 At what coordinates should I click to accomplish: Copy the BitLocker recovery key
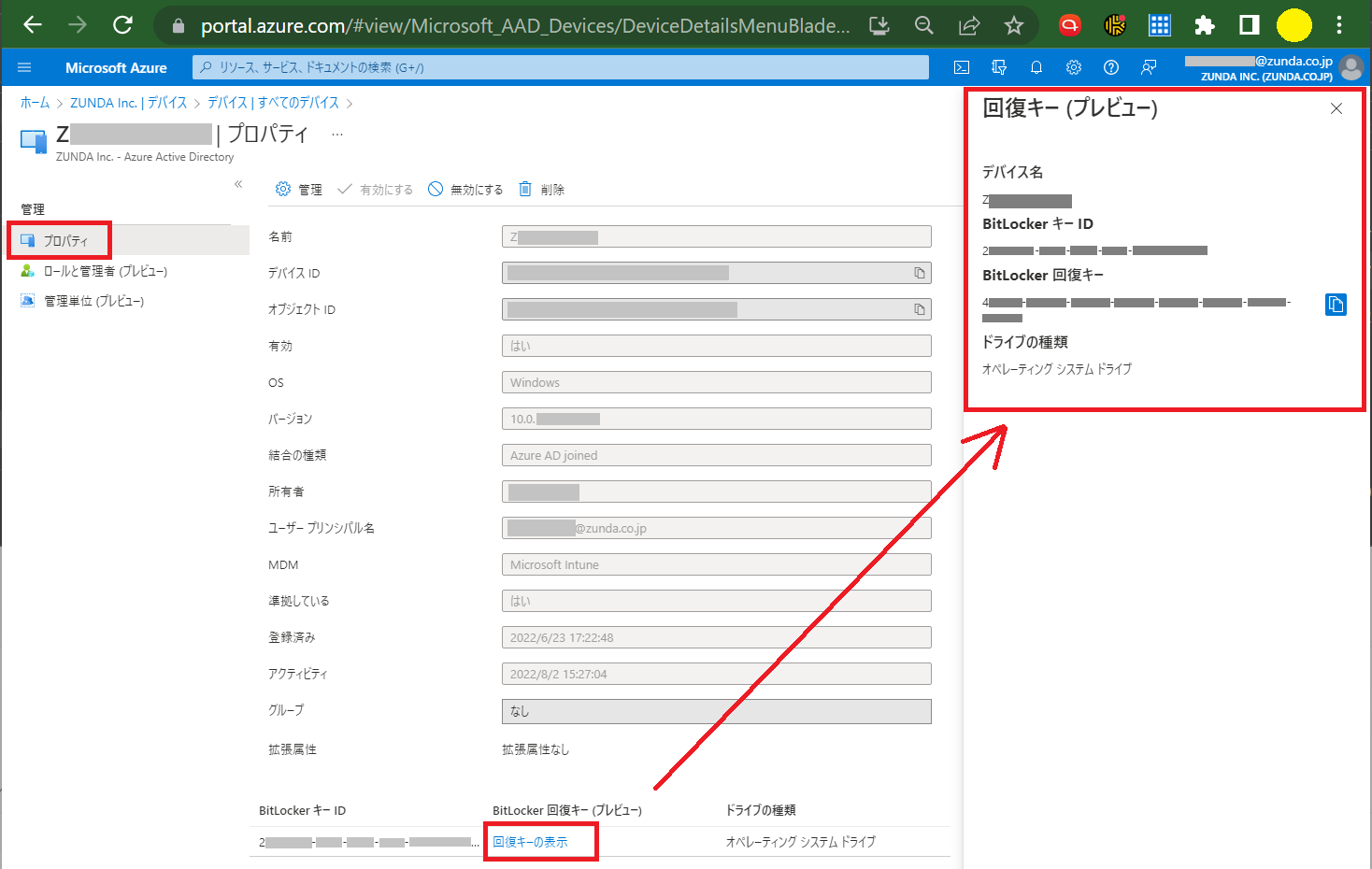1336,305
